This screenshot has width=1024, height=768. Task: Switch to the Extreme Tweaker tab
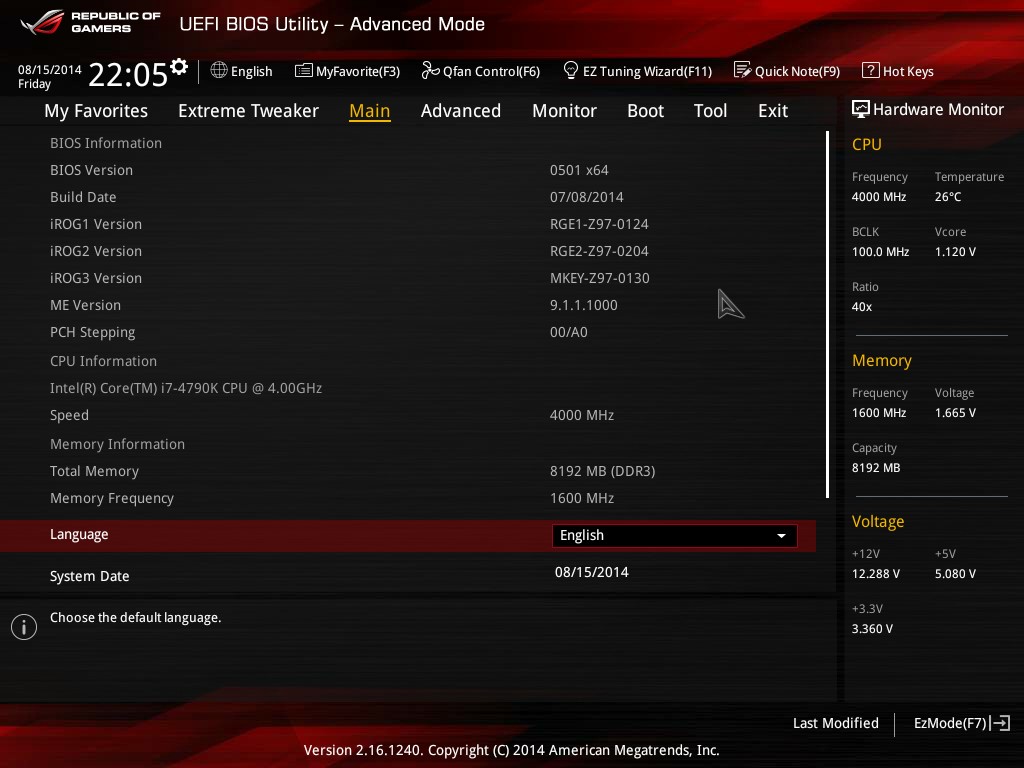[x=248, y=111]
